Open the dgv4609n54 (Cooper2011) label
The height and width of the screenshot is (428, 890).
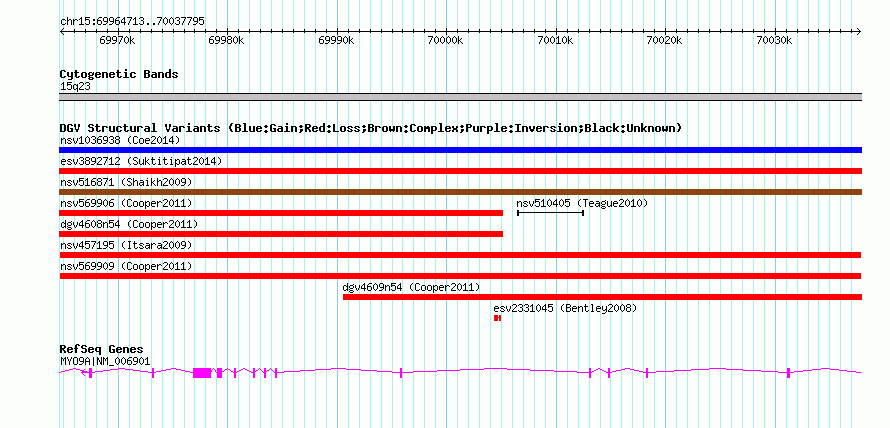pos(412,287)
